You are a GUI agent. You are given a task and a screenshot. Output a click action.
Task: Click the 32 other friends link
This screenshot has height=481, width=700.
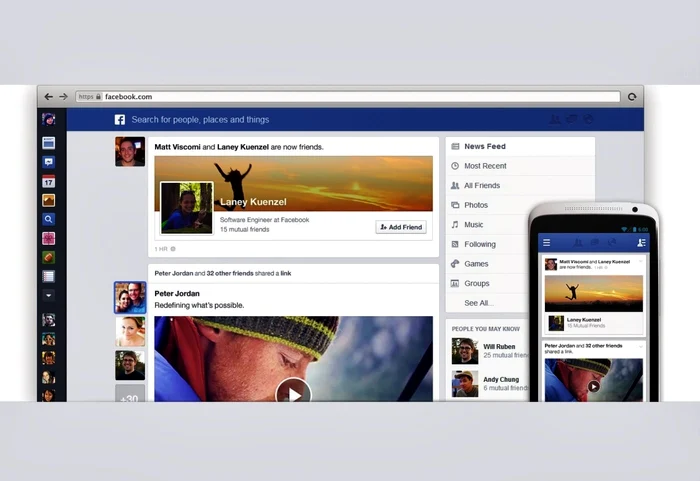click(x=230, y=273)
